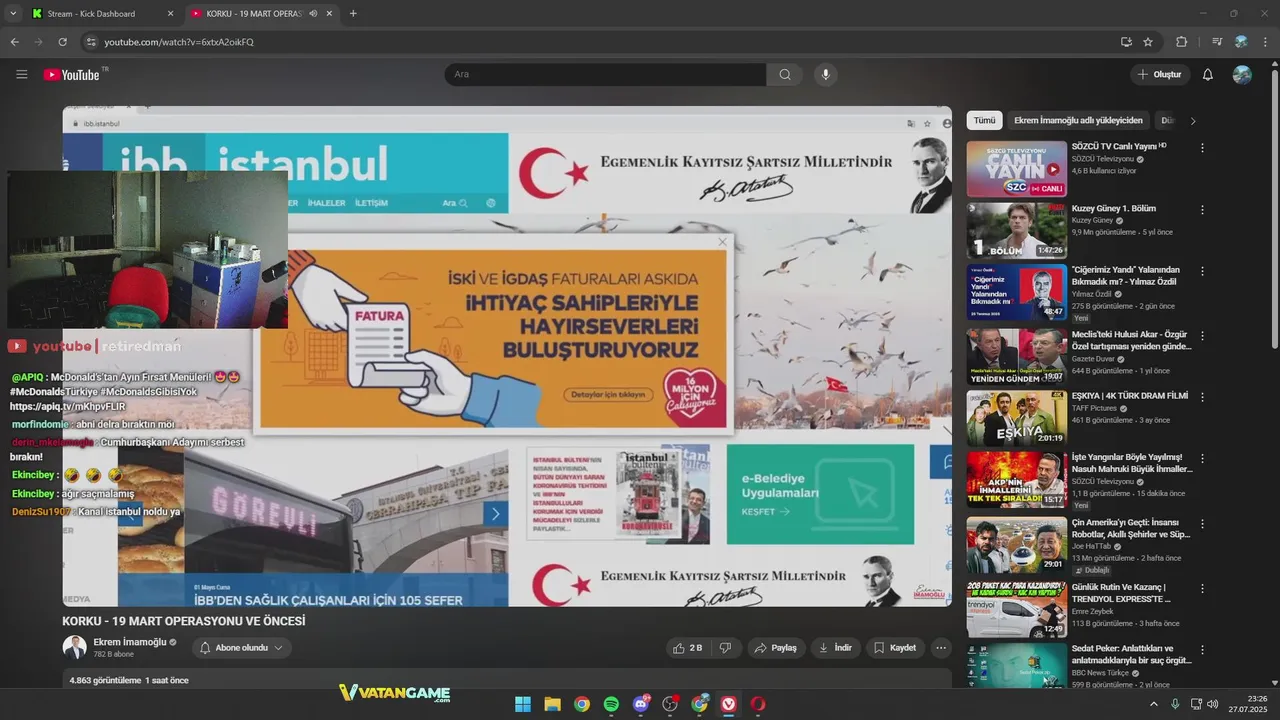This screenshot has height=720, width=1280.
Task: Open the Yılmaz Özdil video thumbnail
Action: pos(1016,293)
